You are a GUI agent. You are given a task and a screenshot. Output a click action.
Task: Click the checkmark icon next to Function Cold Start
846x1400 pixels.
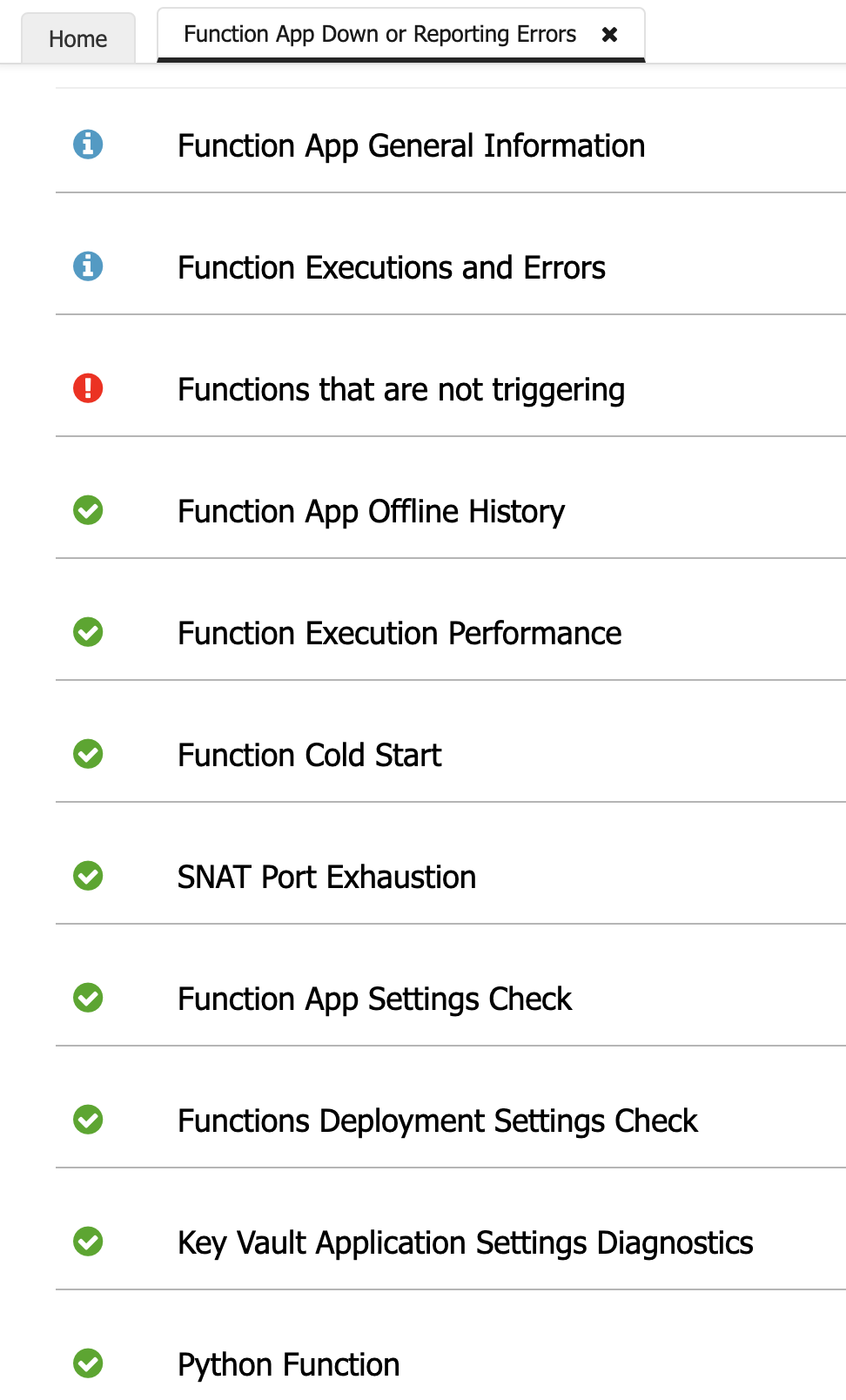tap(90, 755)
